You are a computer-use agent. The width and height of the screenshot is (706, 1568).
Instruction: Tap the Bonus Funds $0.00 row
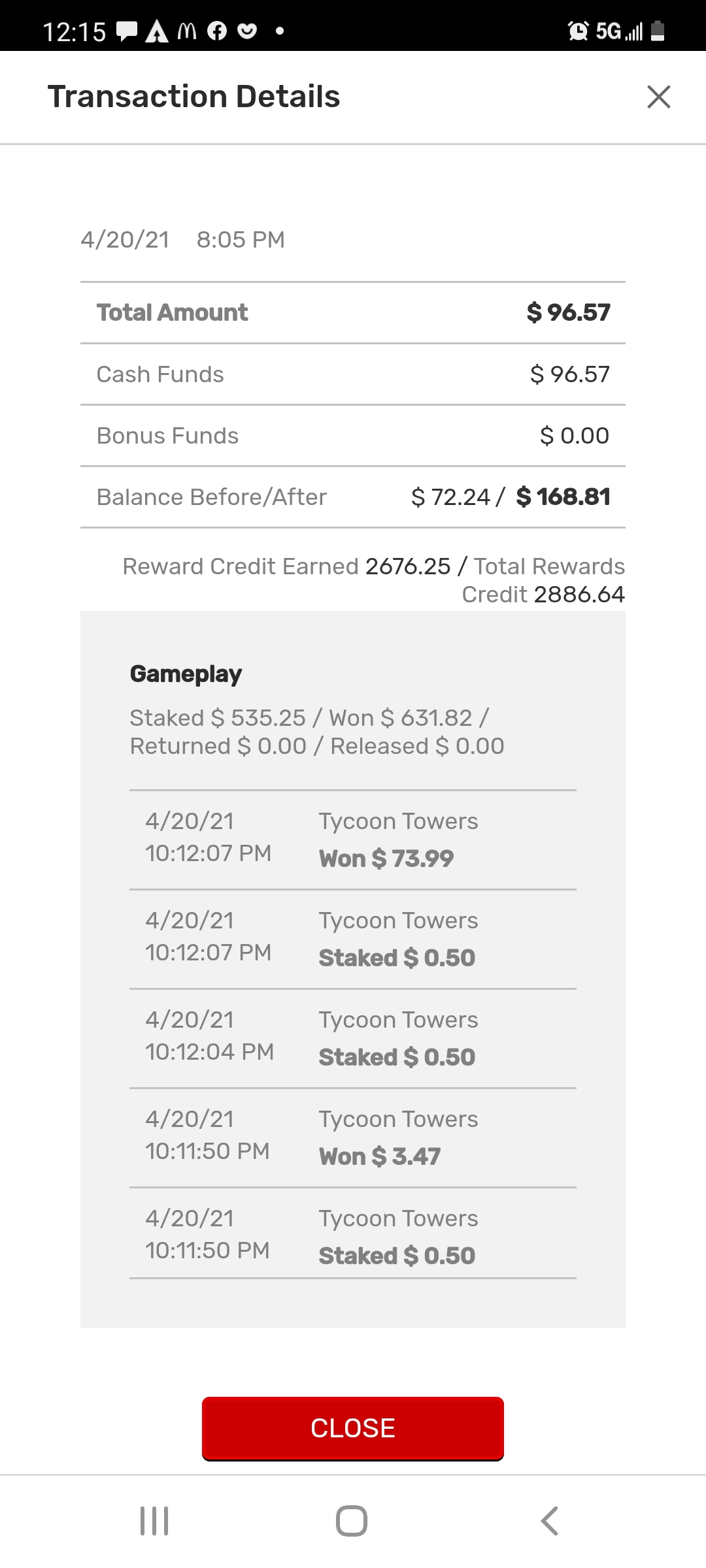(353, 436)
